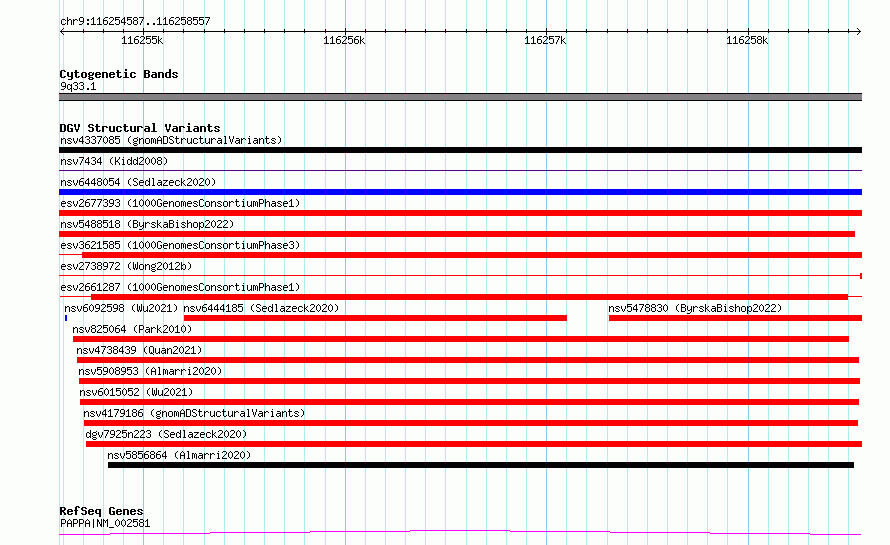Click the red dgv7925n223 variant bar
890x545 pixels.
474,444
